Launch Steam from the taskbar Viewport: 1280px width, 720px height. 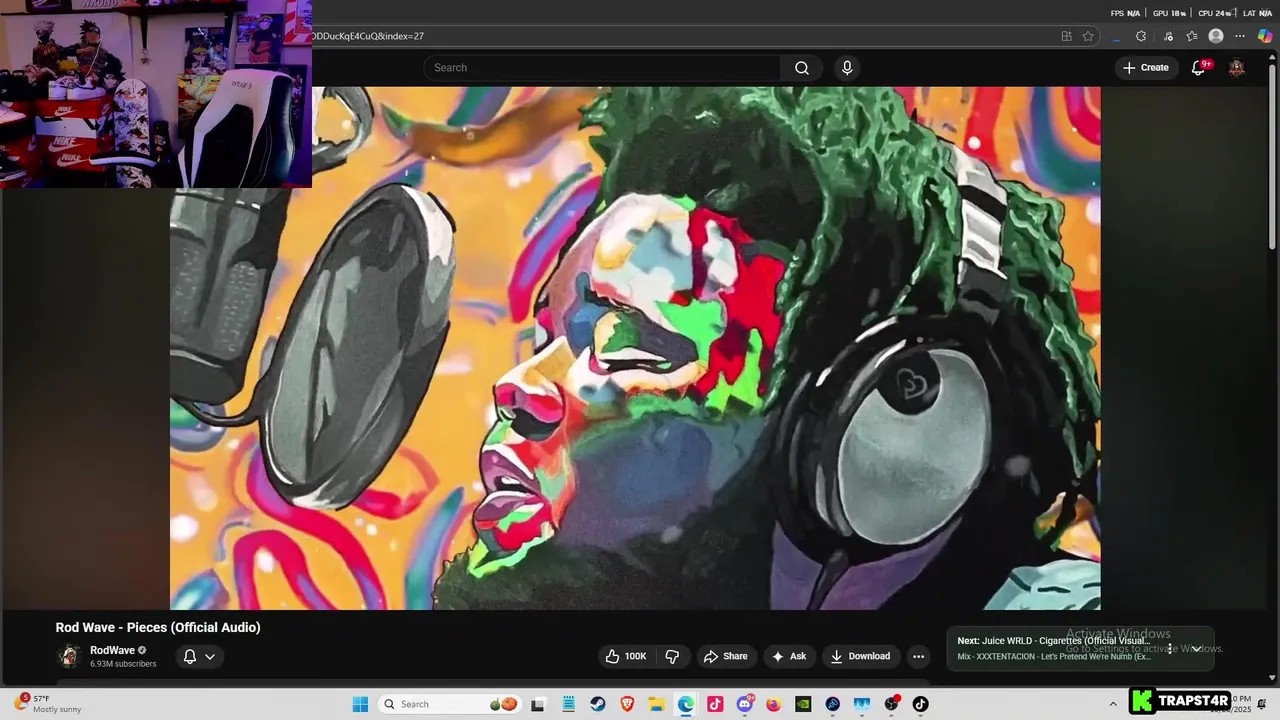pyautogui.click(x=598, y=704)
